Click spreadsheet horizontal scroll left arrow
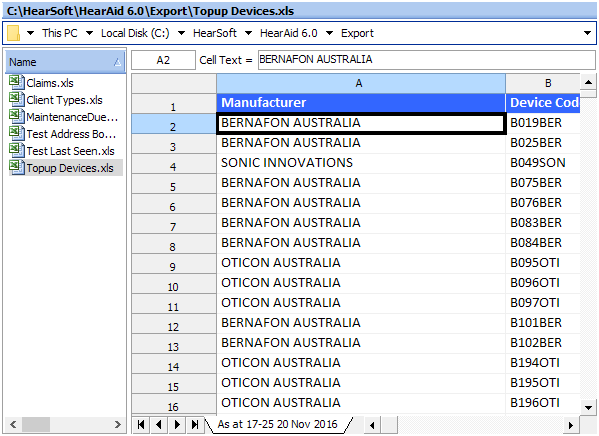The width and height of the screenshot is (599, 436). point(372,425)
